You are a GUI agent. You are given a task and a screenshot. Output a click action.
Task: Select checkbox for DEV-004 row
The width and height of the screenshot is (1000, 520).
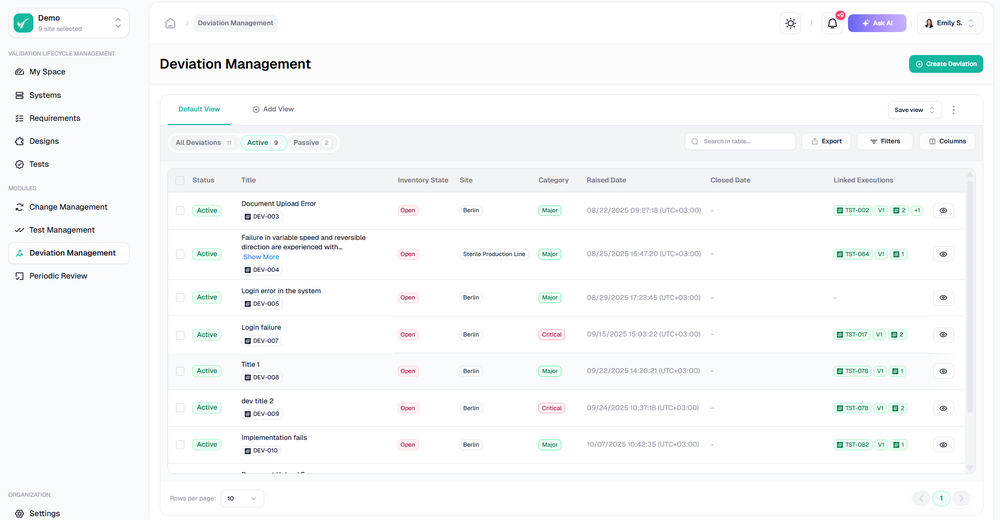click(180, 254)
